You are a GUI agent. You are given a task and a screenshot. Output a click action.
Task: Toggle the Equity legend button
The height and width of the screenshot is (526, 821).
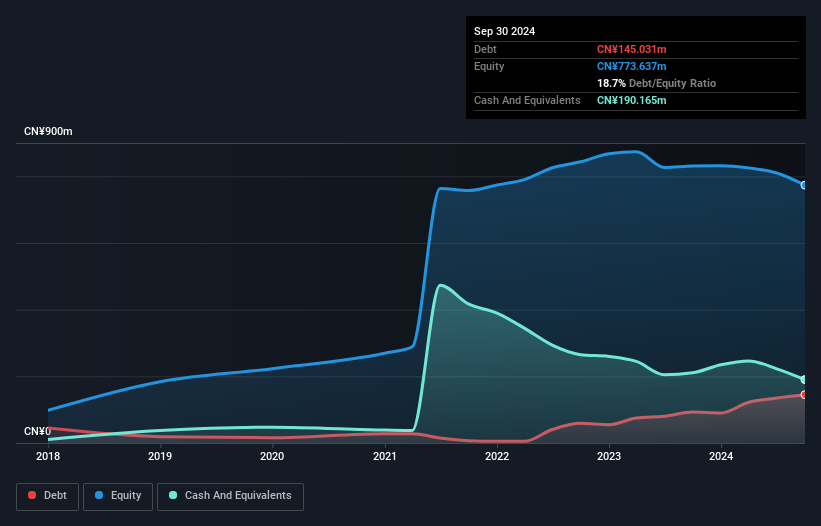(x=117, y=496)
